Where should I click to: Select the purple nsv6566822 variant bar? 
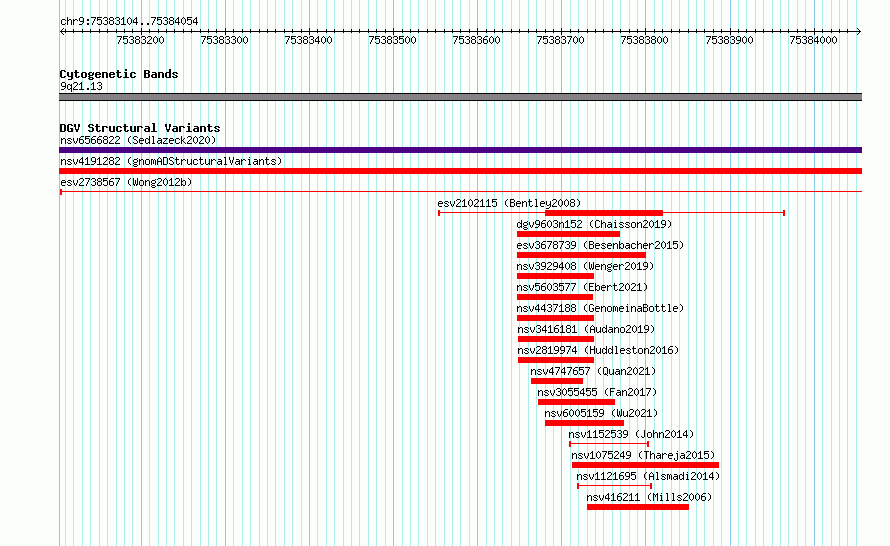tap(460, 150)
